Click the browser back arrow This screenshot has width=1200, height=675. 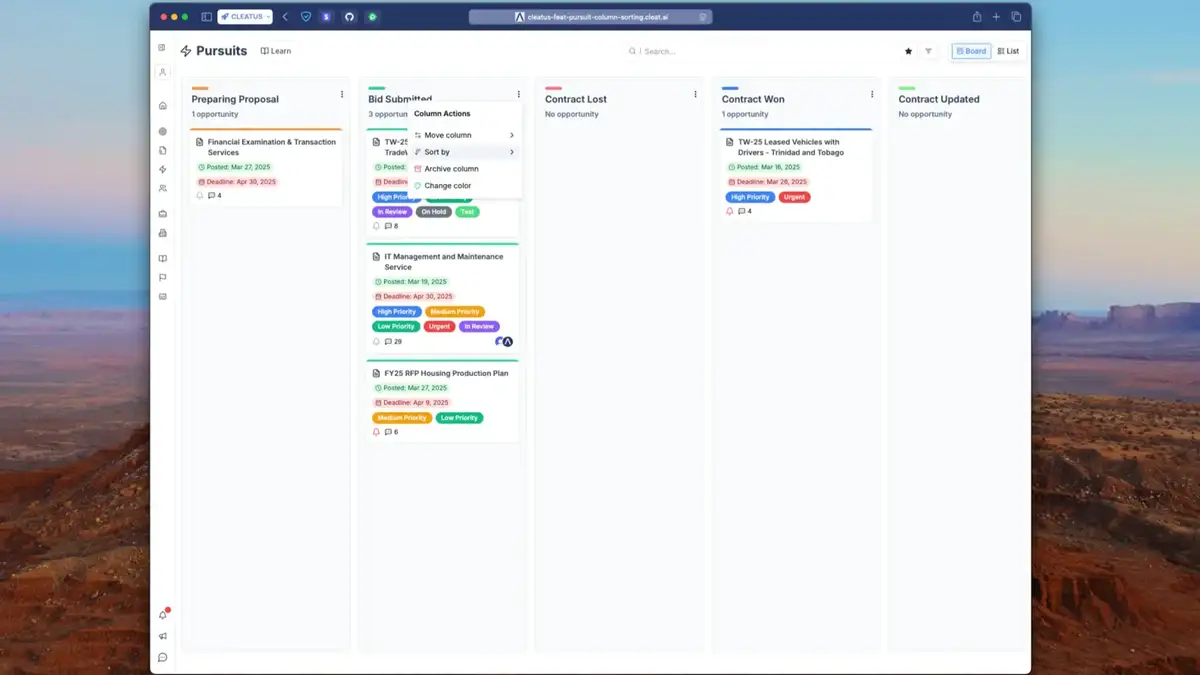pos(285,17)
